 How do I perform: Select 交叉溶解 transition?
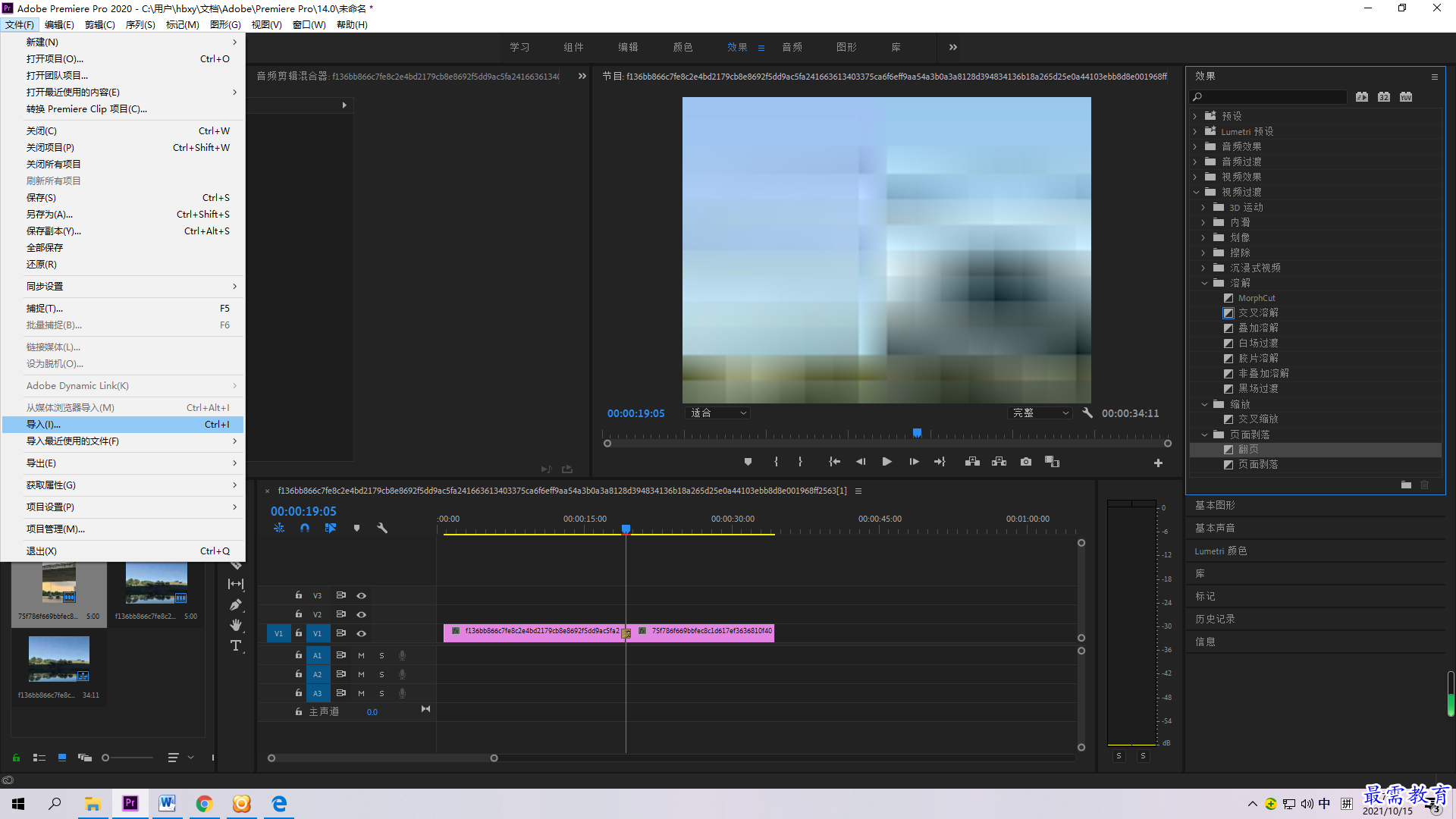pos(1258,312)
